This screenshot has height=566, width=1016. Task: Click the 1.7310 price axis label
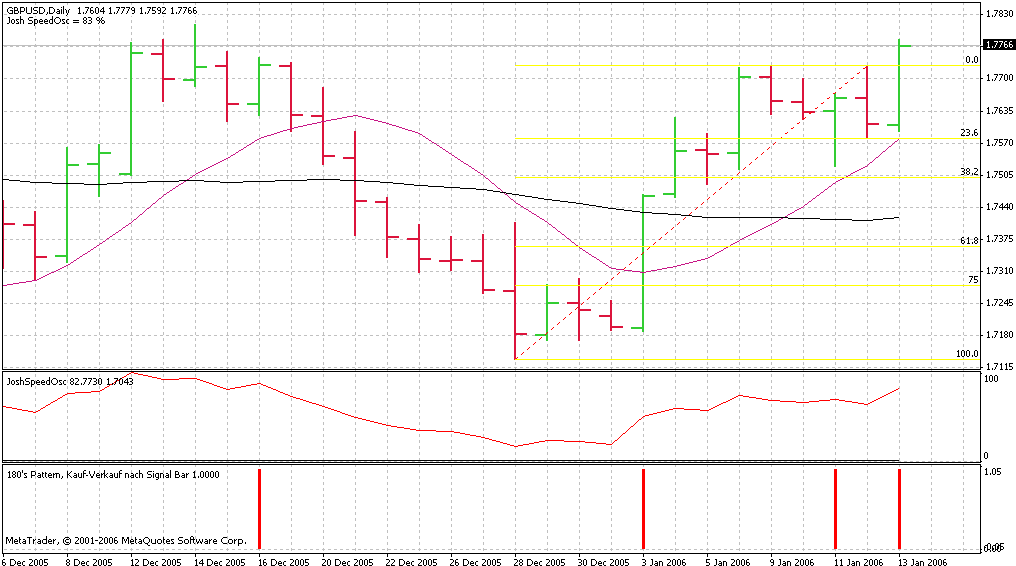(999, 271)
